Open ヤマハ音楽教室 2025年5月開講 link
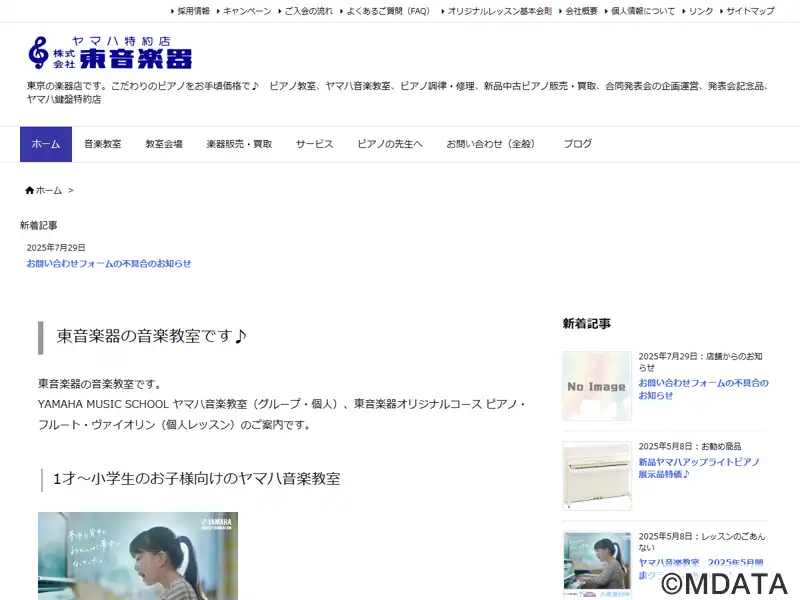The width and height of the screenshot is (800, 600). 701,568
